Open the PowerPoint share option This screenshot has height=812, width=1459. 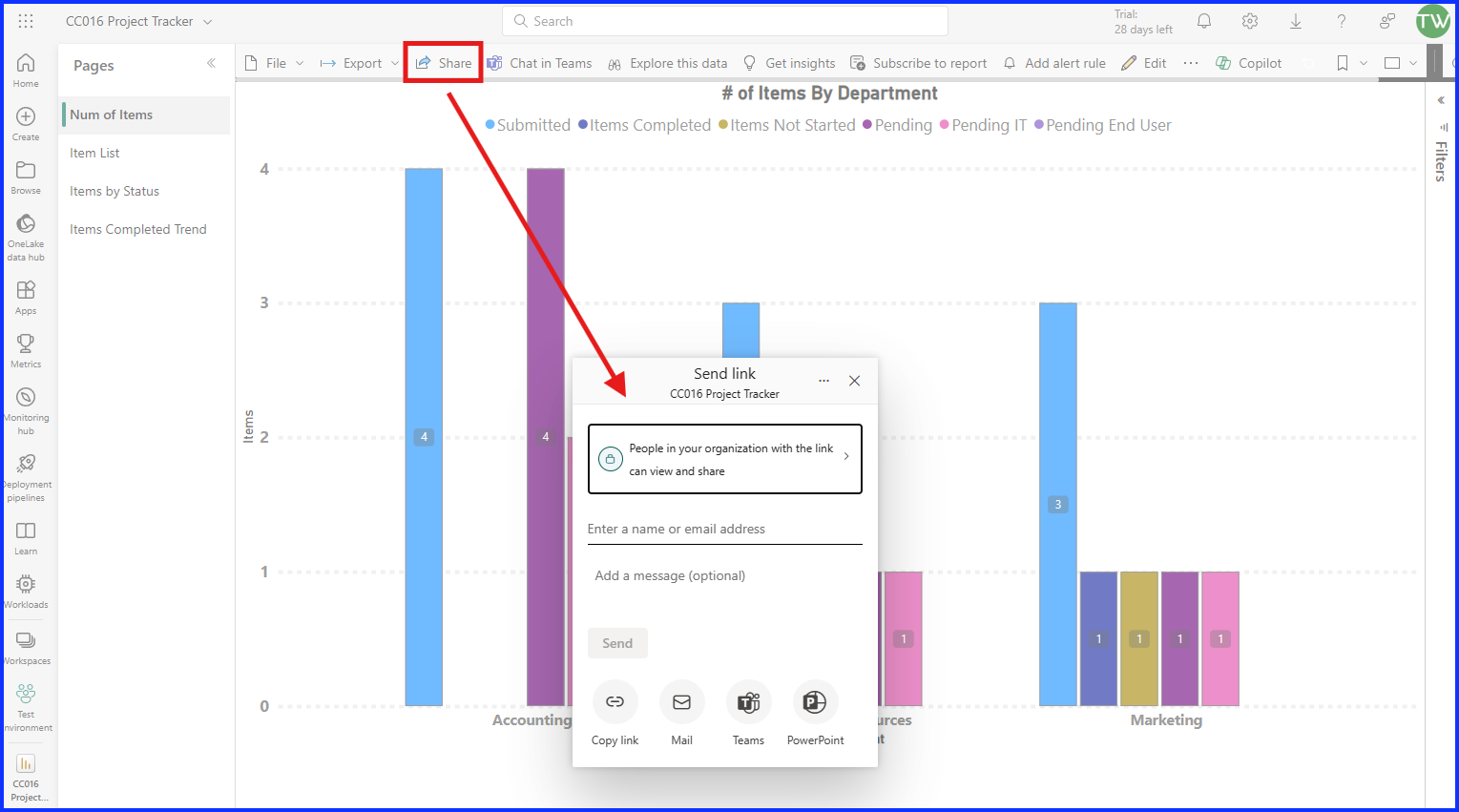815,702
